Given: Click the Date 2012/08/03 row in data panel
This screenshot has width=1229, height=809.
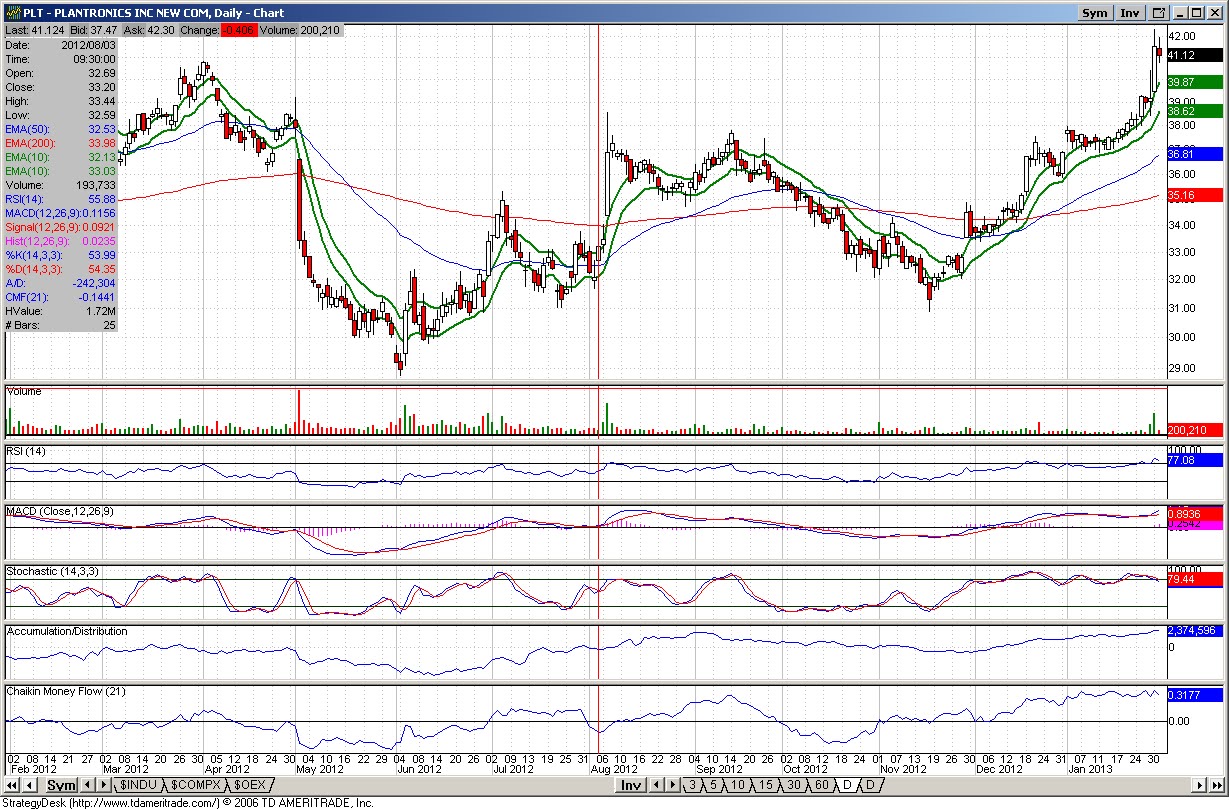Looking at the screenshot, I should [x=62, y=45].
